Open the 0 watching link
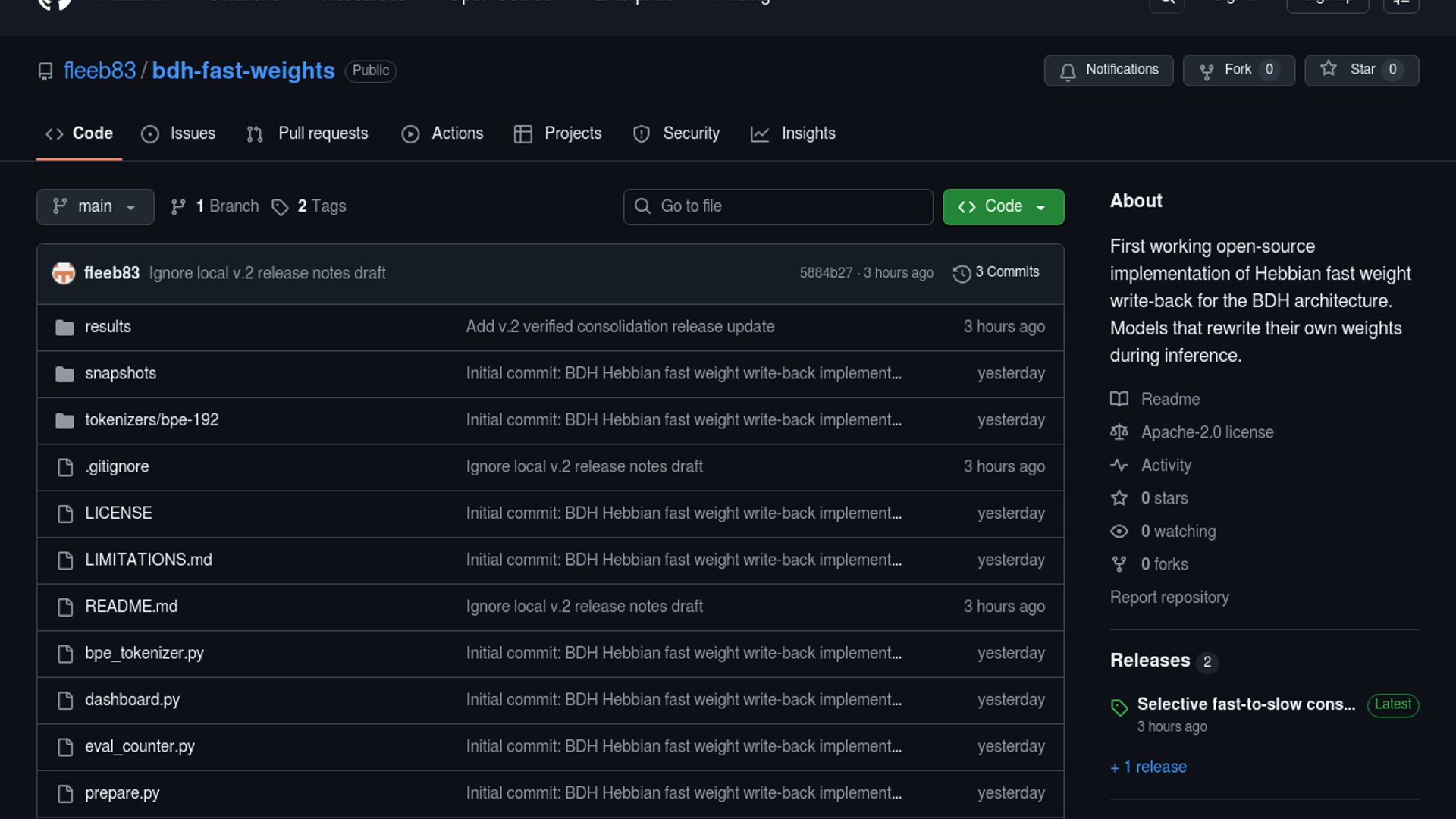This screenshot has width=1456, height=819. [1178, 532]
